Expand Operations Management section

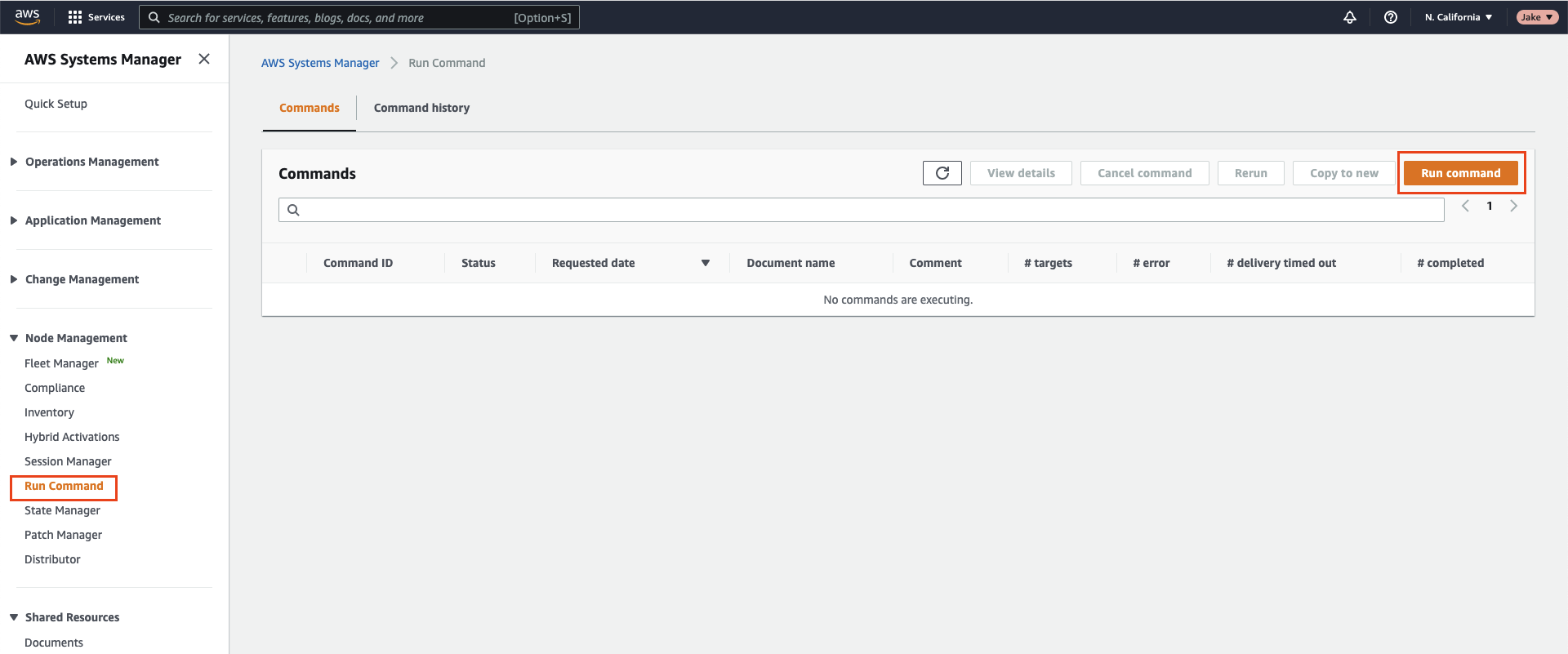[14, 162]
